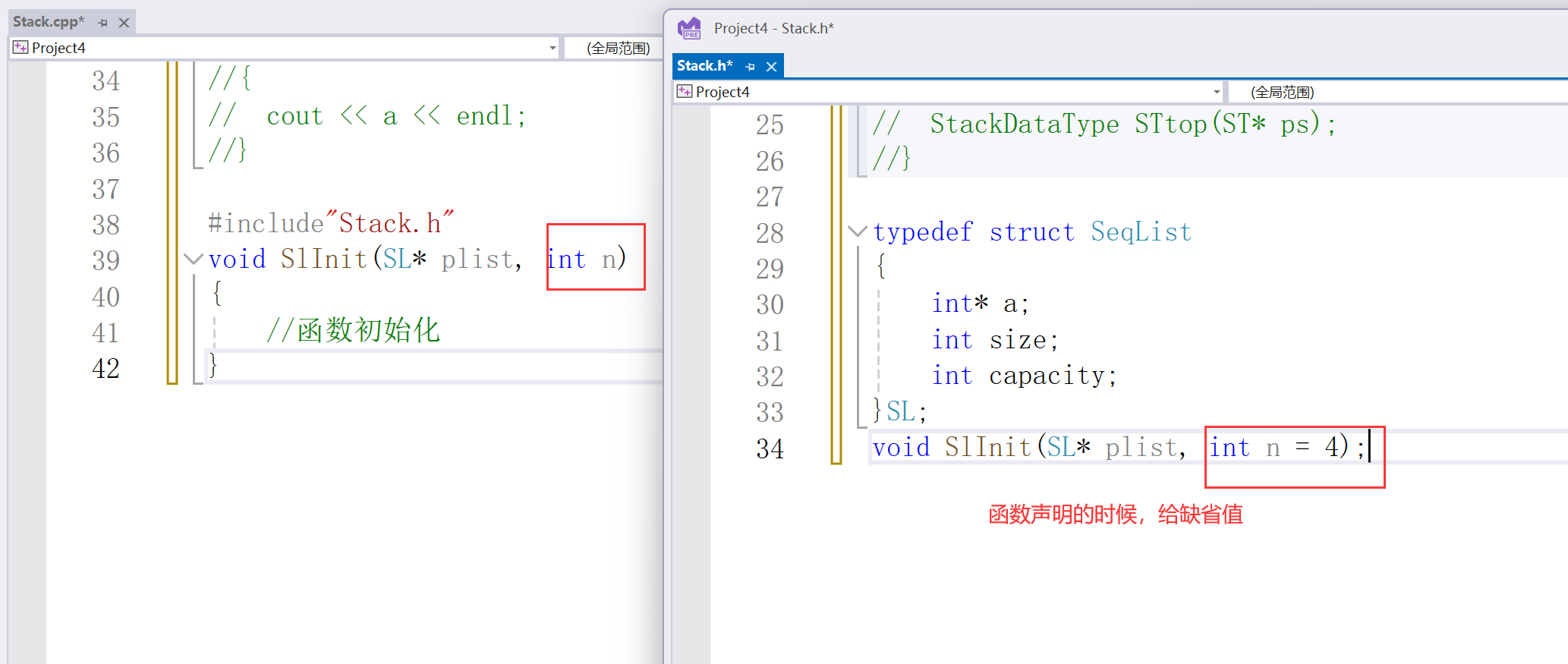Click the SlInit function name in Stack.h
This screenshot has width=1568, height=664.
pyautogui.click(x=987, y=448)
